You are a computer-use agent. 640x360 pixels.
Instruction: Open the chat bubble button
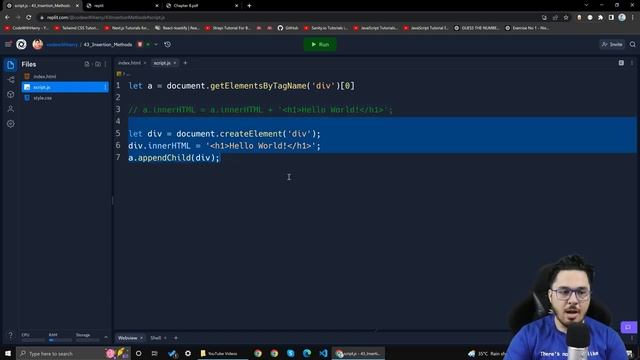tap(629, 327)
